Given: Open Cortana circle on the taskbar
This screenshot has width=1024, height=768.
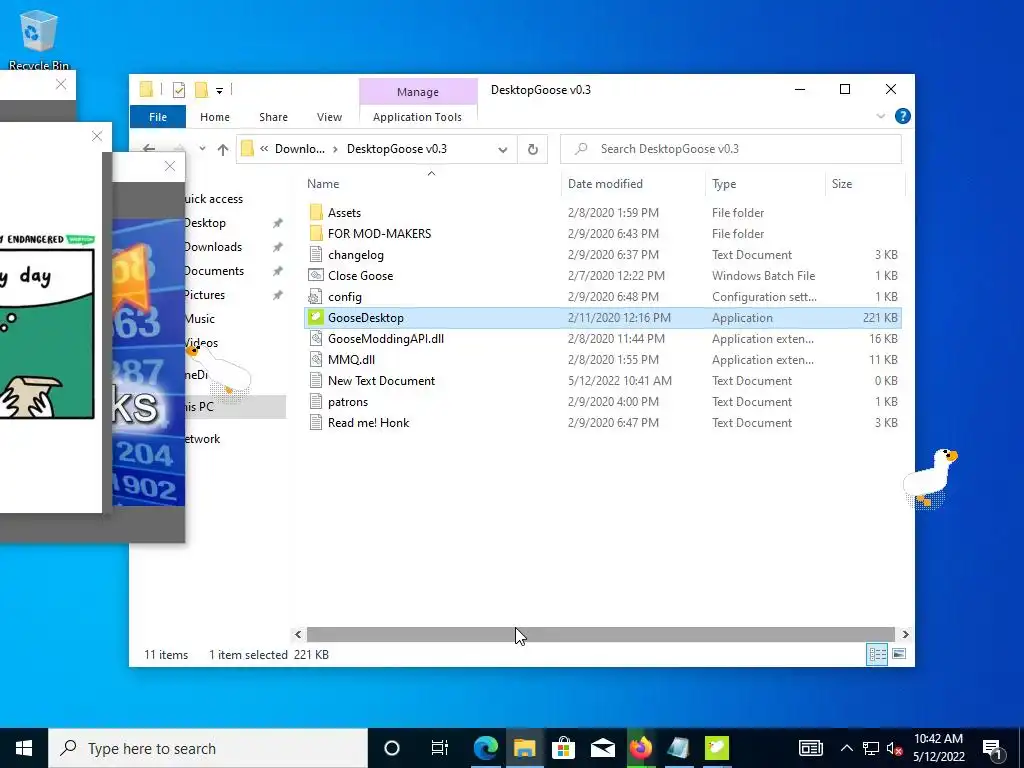Looking at the screenshot, I should pyautogui.click(x=392, y=748).
